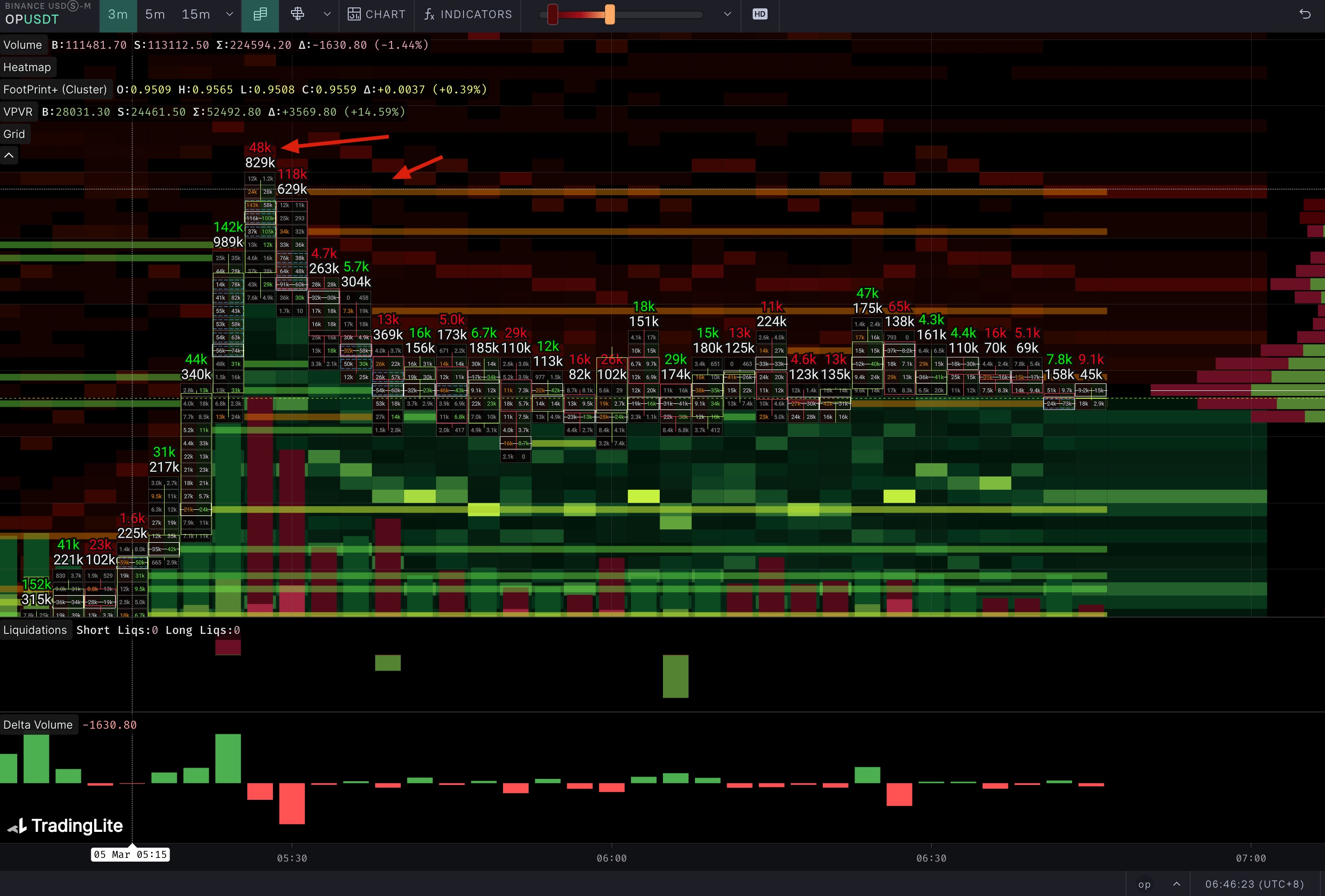Adjust orange heatmap slider handle
The width and height of the screenshot is (1325, 896).
(x=609, y=14)
